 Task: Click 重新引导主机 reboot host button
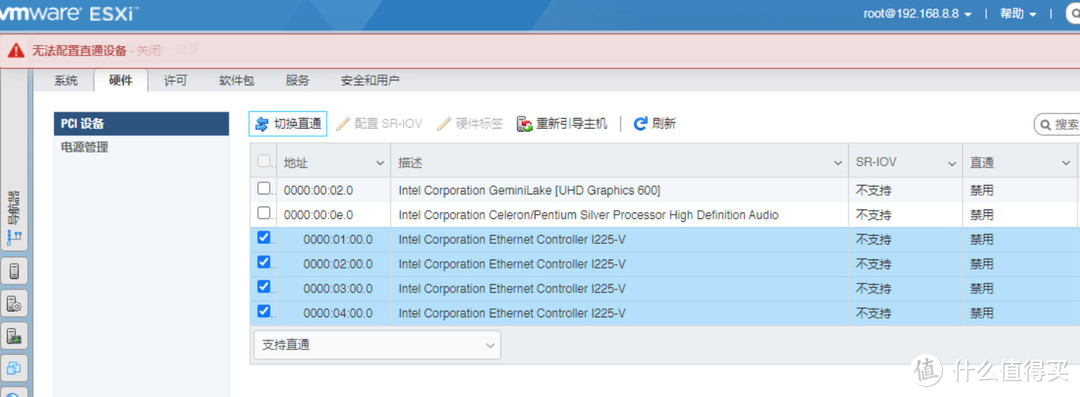(x=563, y=124)
